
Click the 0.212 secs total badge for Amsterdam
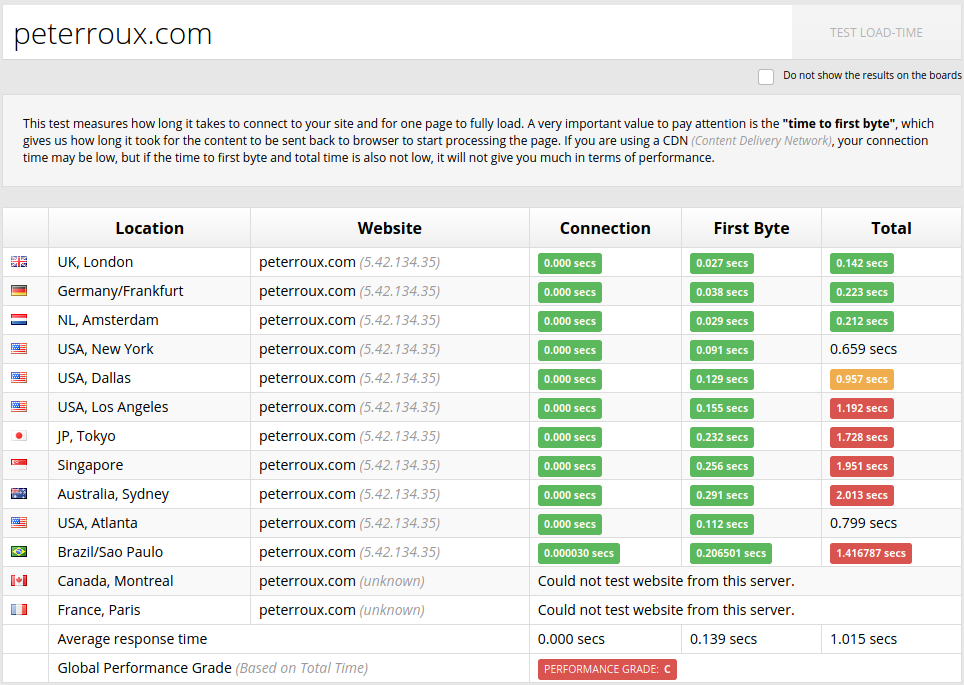pos(862,321)
